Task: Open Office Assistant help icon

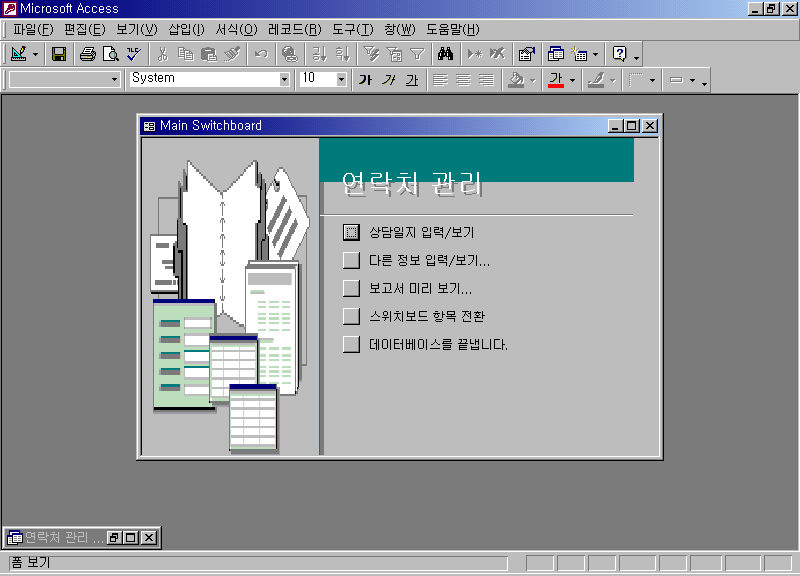Action: coord(619,54)
